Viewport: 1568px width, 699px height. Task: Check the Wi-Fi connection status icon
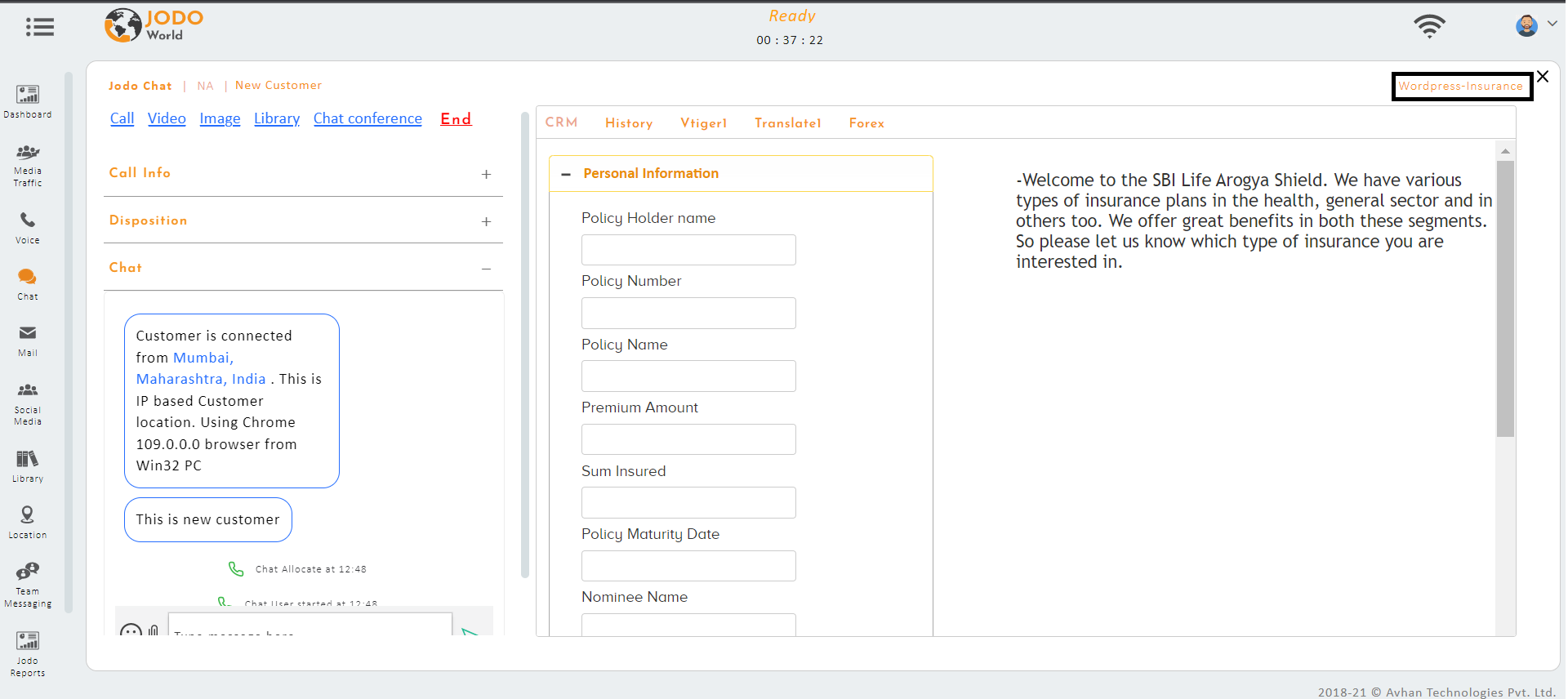1429,26
